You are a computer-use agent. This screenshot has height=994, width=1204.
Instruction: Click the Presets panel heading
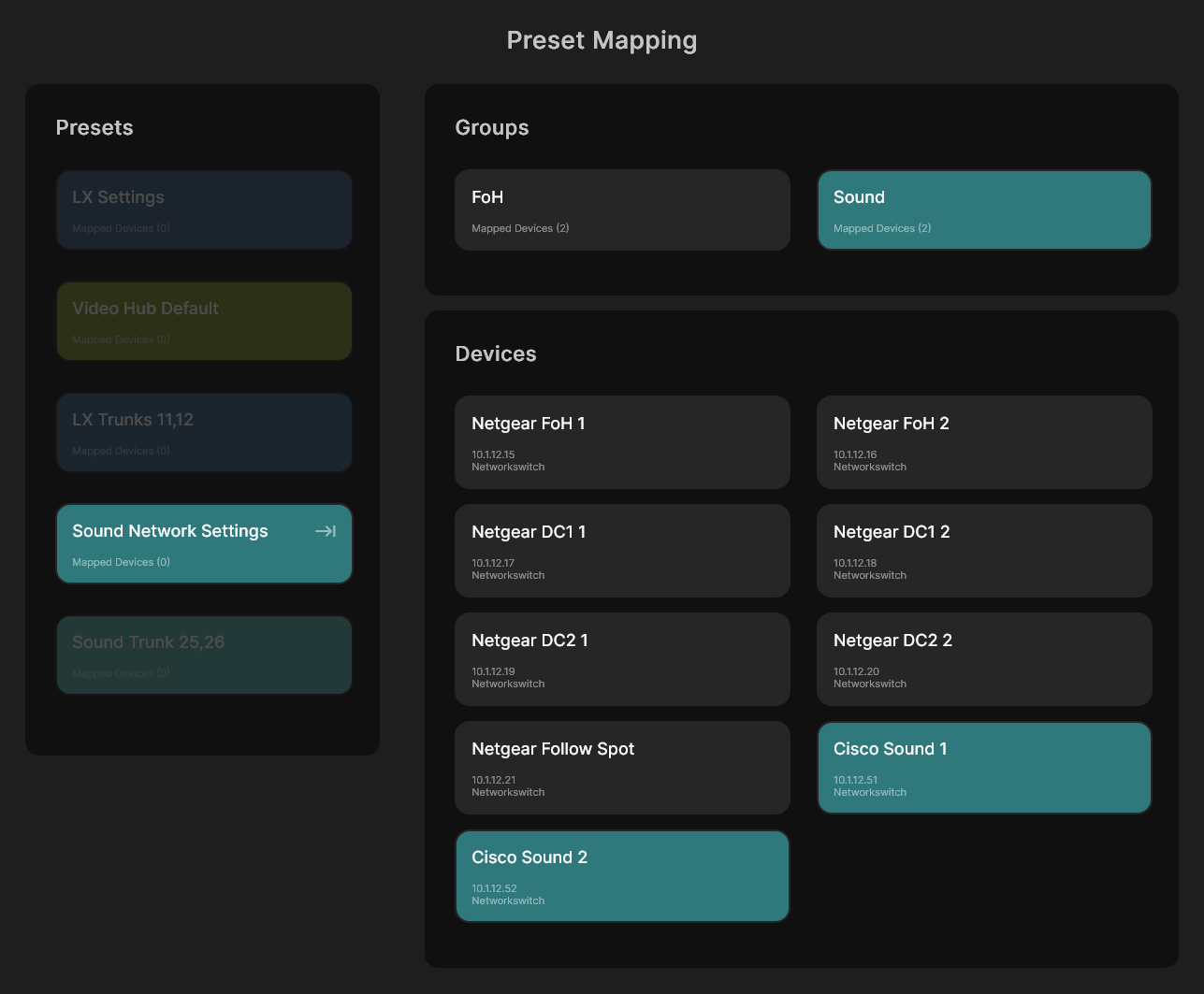[94, 127]
